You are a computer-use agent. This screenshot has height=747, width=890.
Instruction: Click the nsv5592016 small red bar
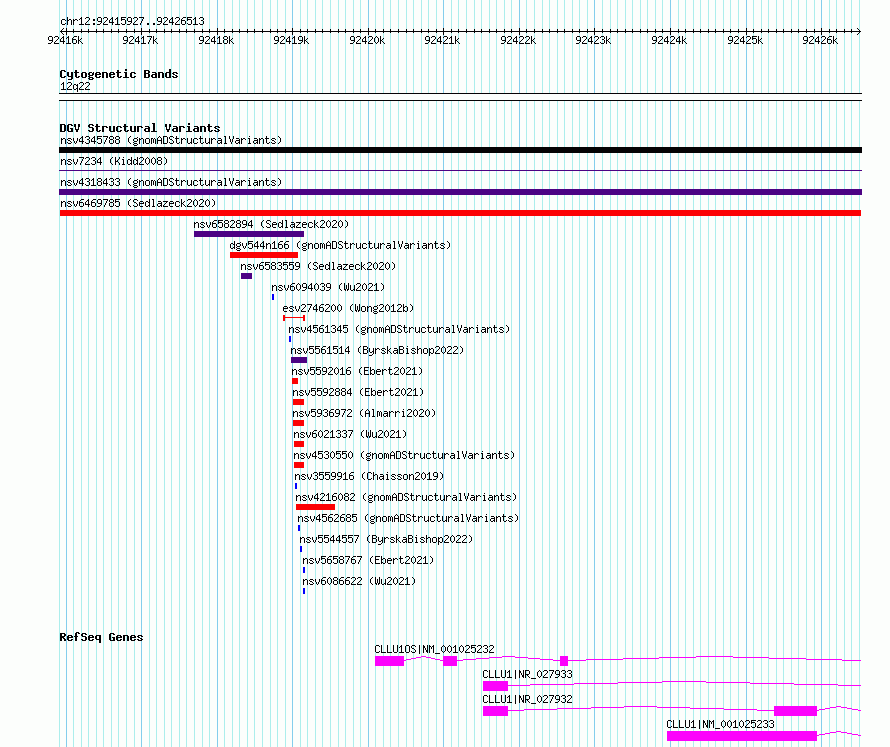pyautogui.click(x=295, y=381)
